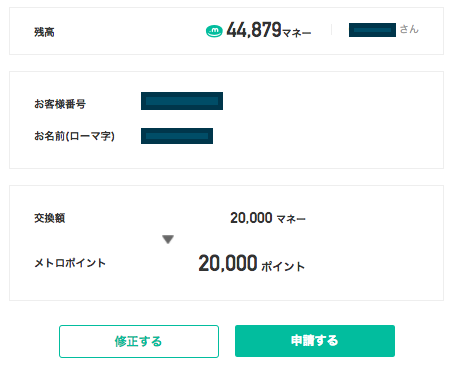Click the 申請する submit button
453x365 pixels.
[x=315, y=341]
